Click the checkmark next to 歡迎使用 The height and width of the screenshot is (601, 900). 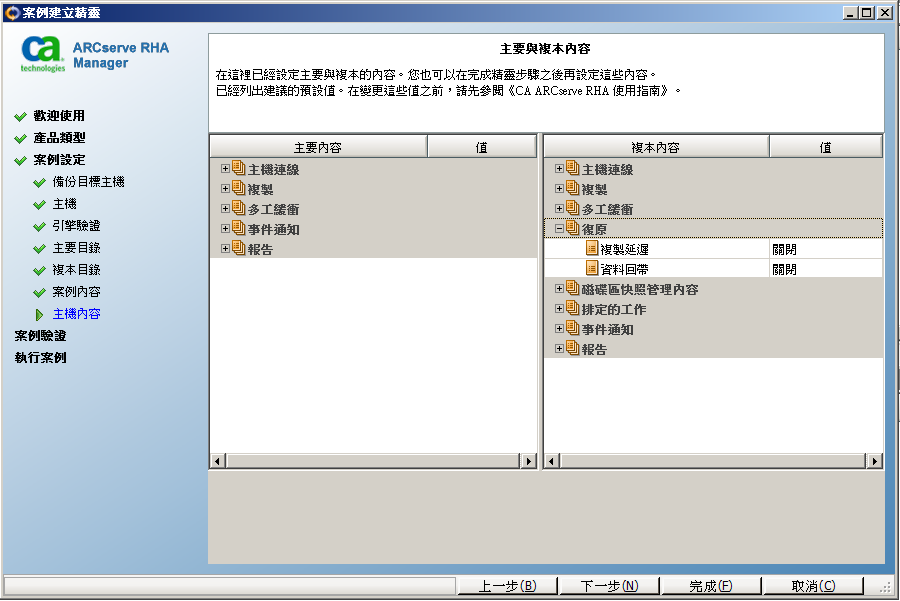coord(21,117)
